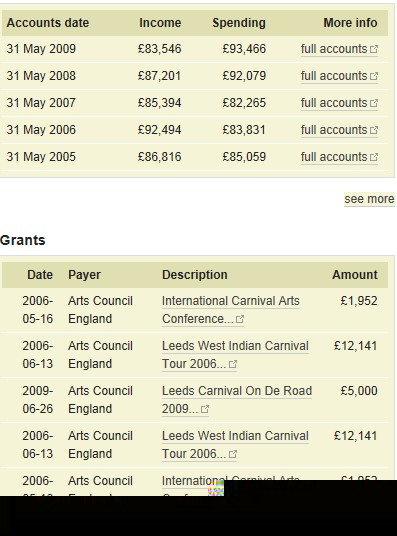The width and height of the screenshot is (397, 536).
Task: Open International Carnival Arts Conference grant, £1,952
Action: [231, 310]
